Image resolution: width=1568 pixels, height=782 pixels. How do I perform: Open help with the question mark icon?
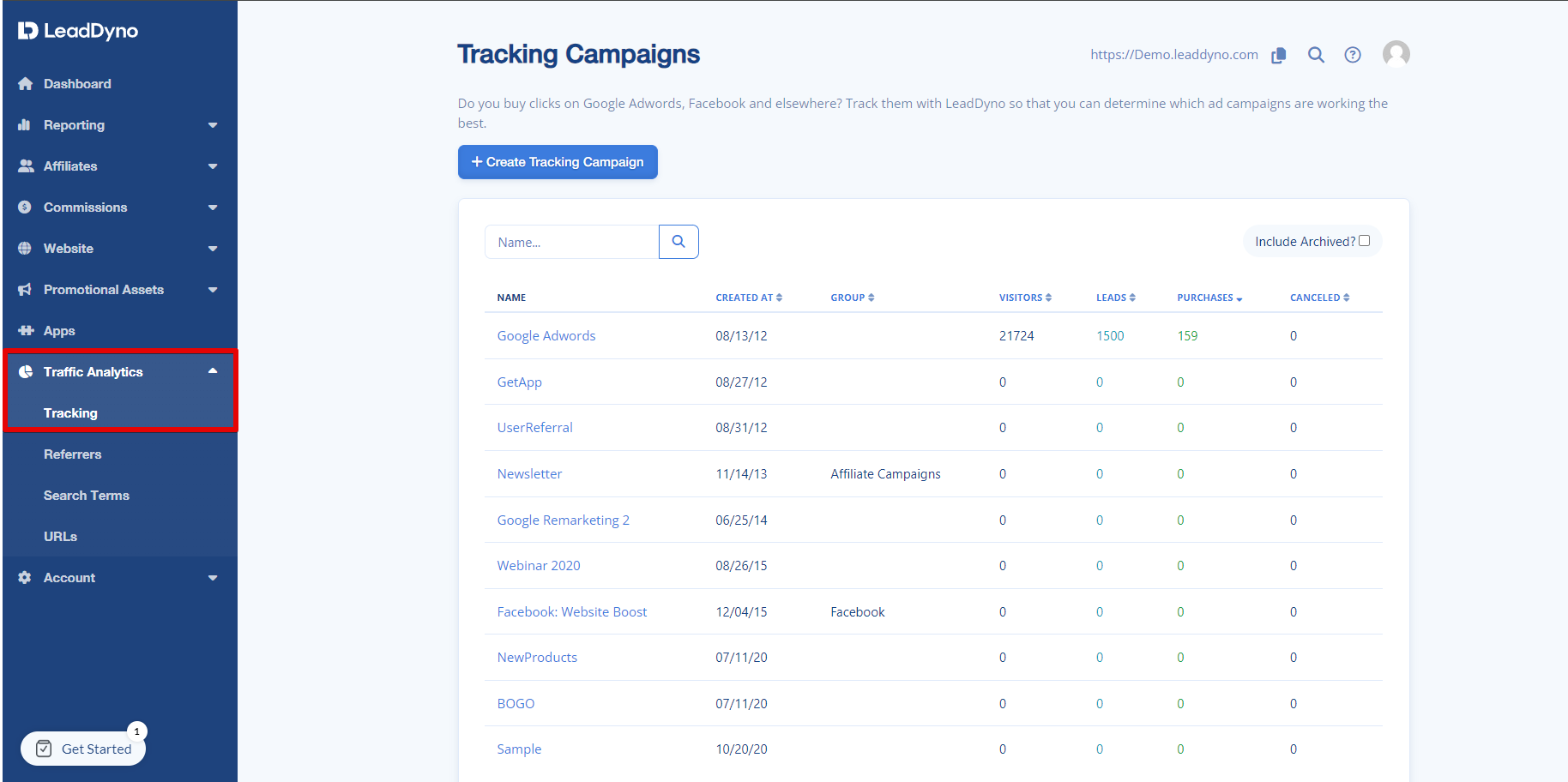1353,55
